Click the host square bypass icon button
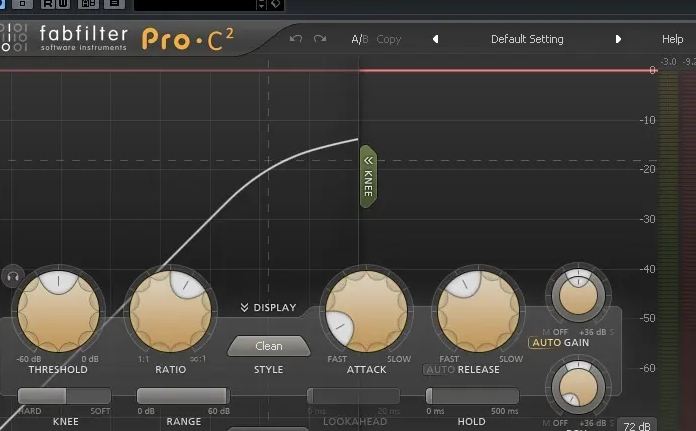Image resolution: width=696 pixels, height=431 pixels. pyautogui.click(x=22, y=4)
